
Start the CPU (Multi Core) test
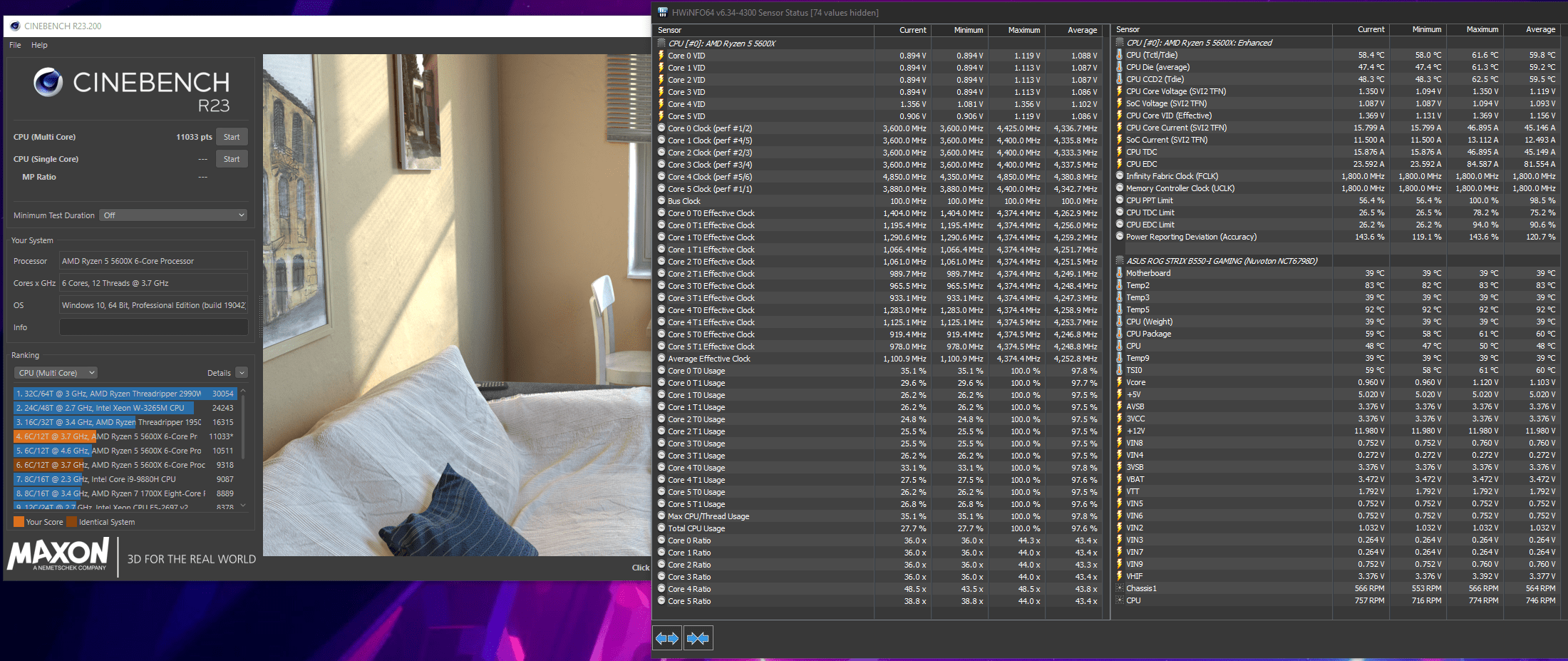pyautogui.click(x=232, y=137)
